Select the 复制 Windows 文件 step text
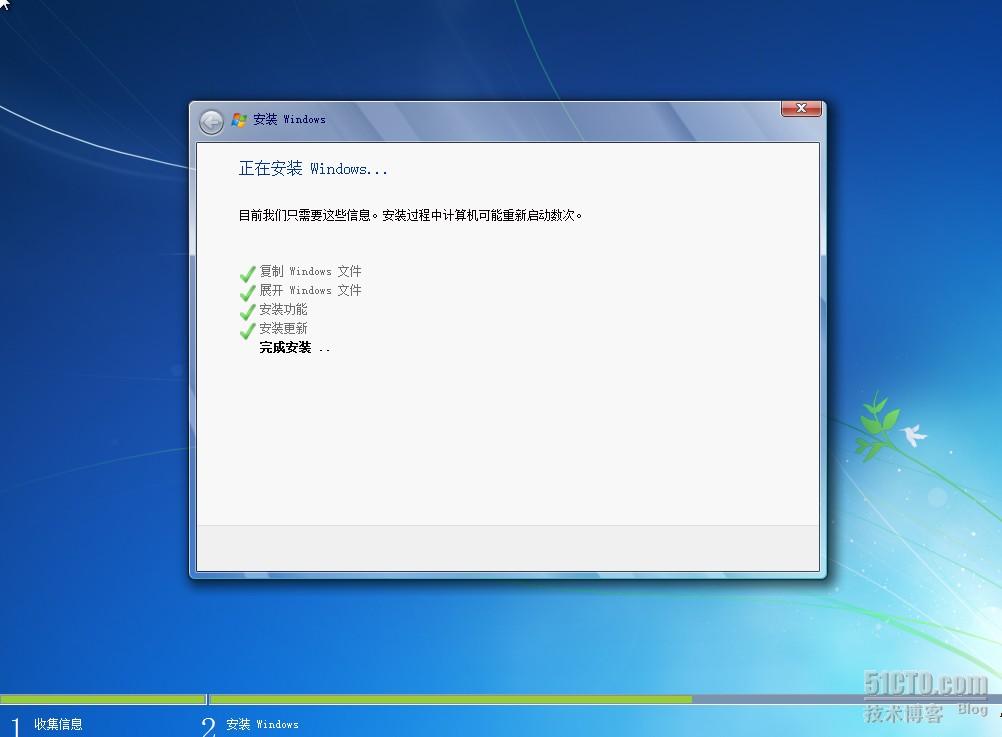1002x737 pixels. [x=310, y=271]
